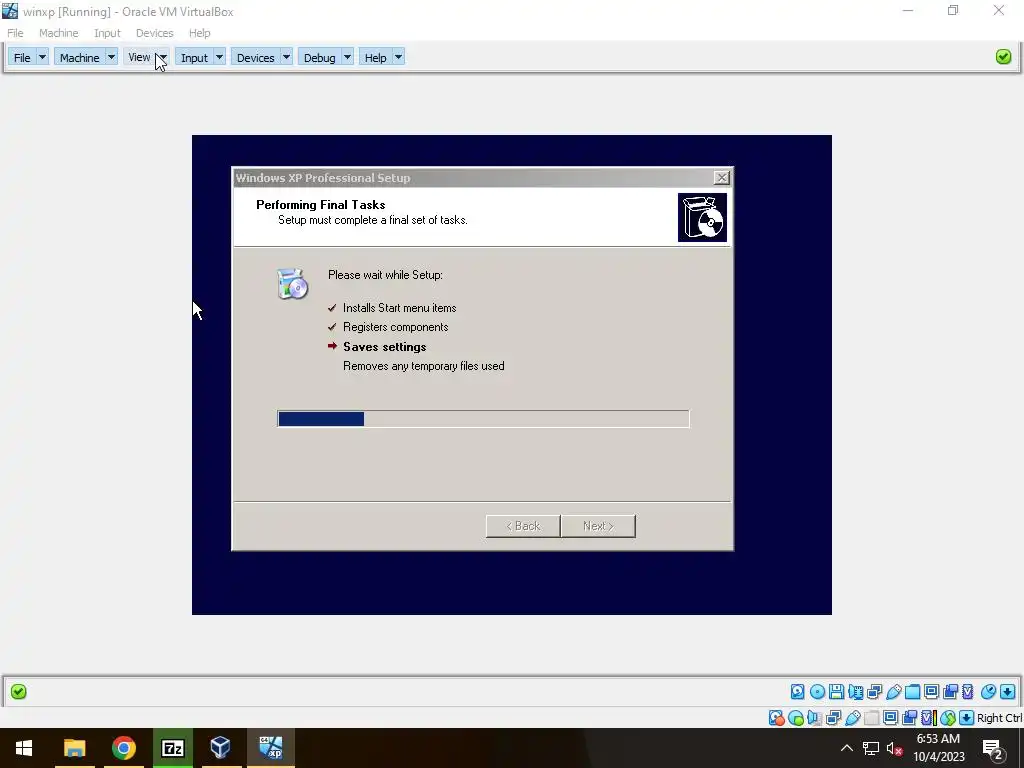Screen dimensions: 1024x768
Task: Click the greyed-out shared folders indicator
Action: click(871, 718)
